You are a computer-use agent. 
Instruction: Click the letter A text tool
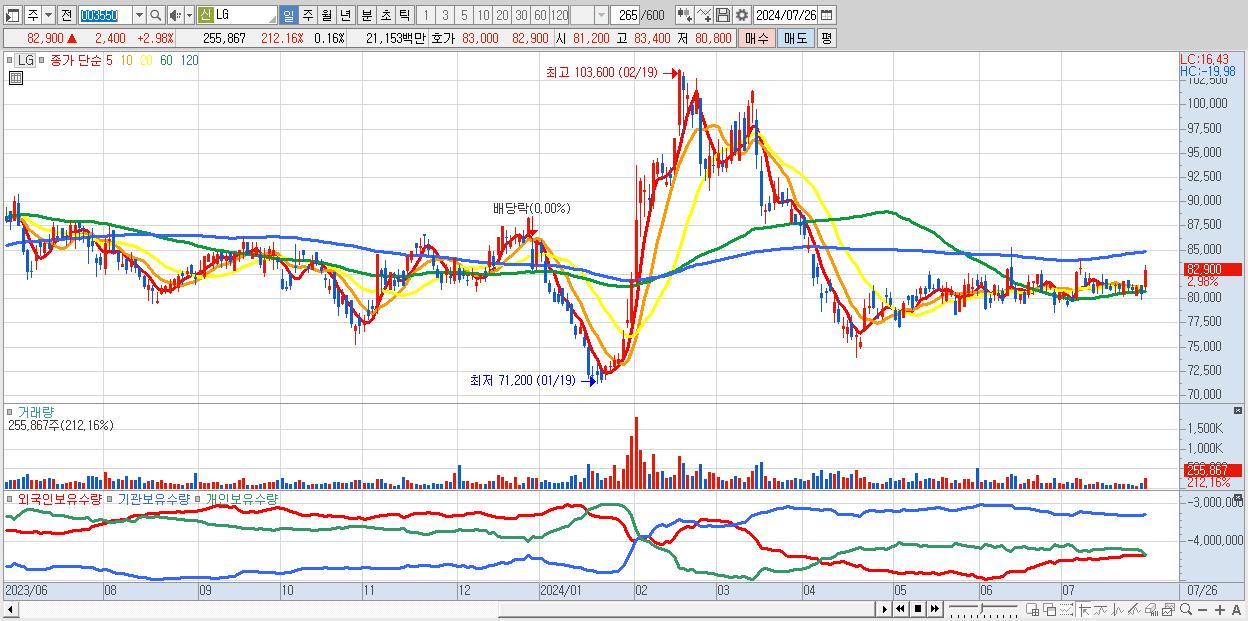point(1236,610)
